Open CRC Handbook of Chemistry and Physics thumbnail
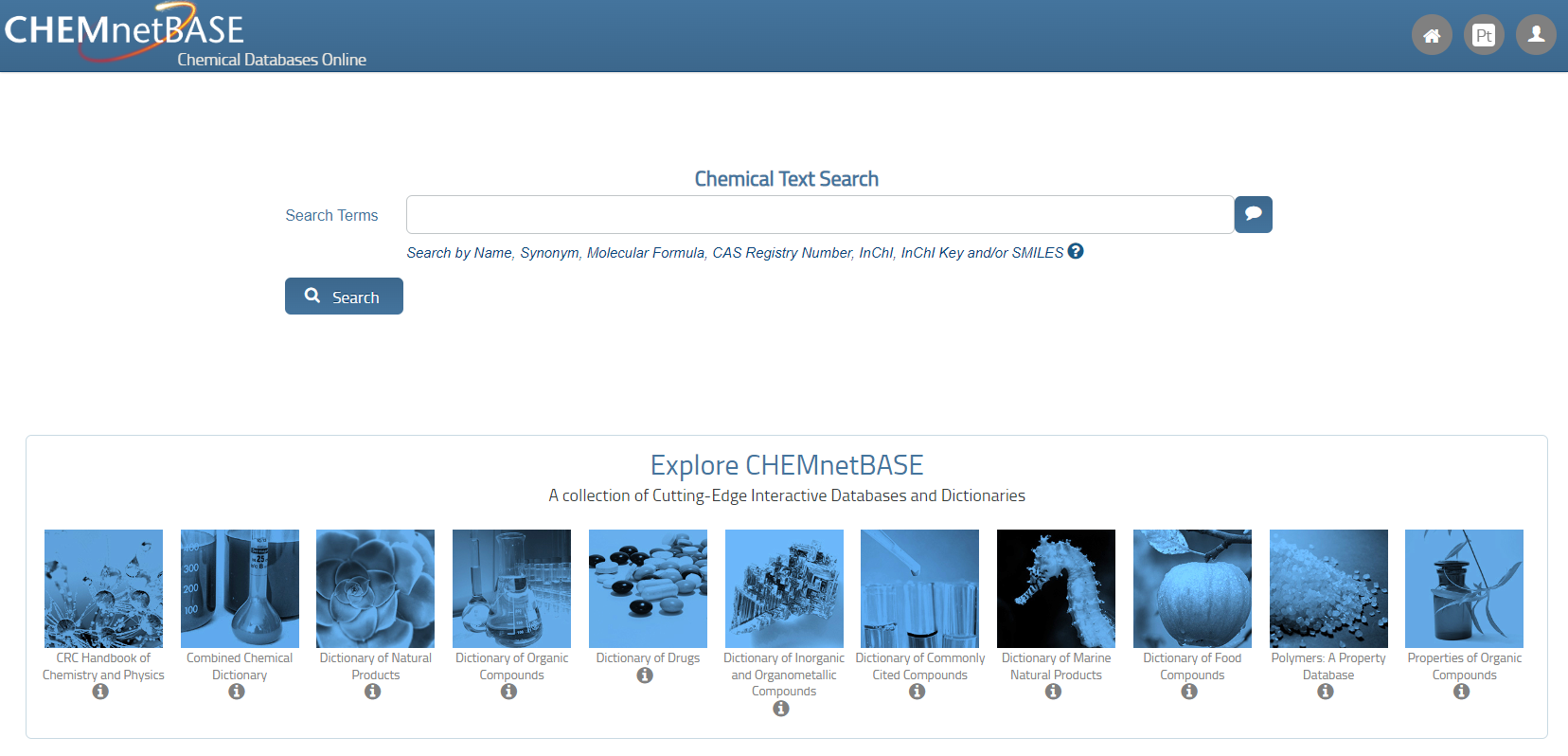This screenshot has height=756, width=1568. pyautogui.click(x=103, y=588)
